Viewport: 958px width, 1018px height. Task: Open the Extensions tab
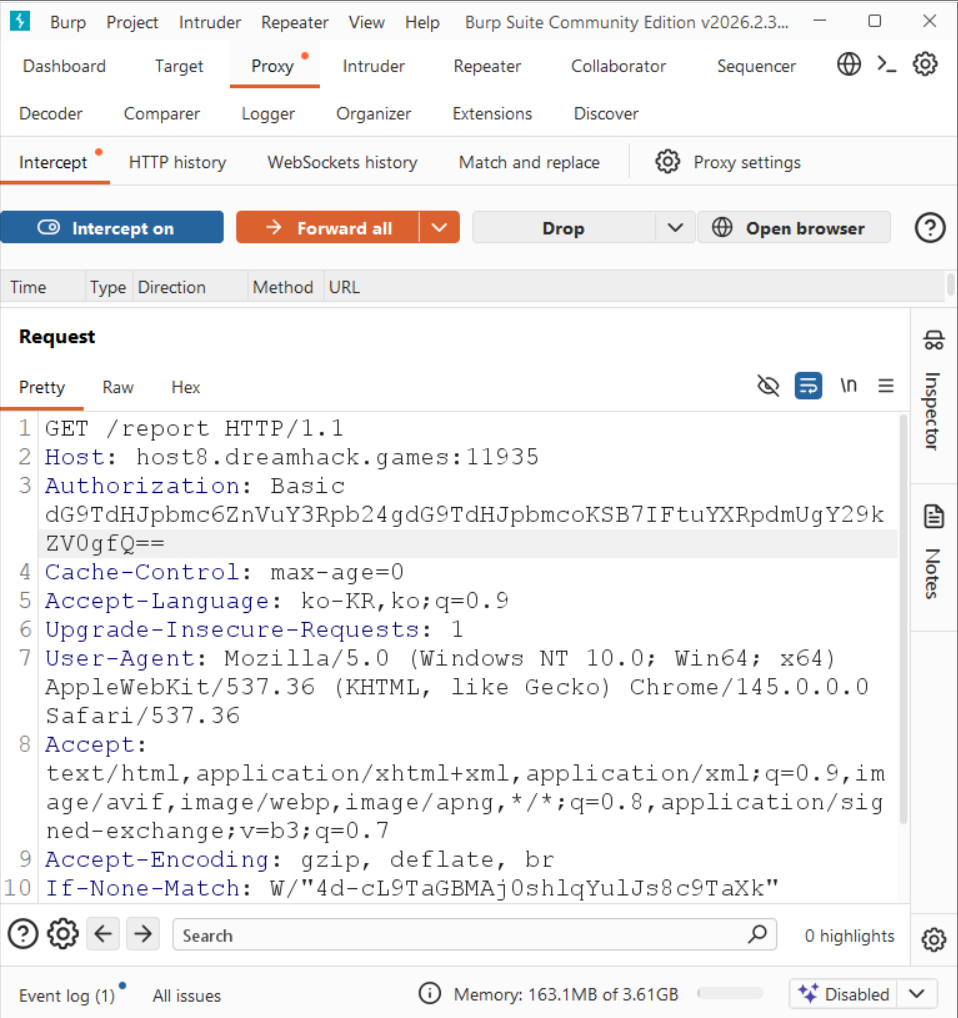click(492, 114)
